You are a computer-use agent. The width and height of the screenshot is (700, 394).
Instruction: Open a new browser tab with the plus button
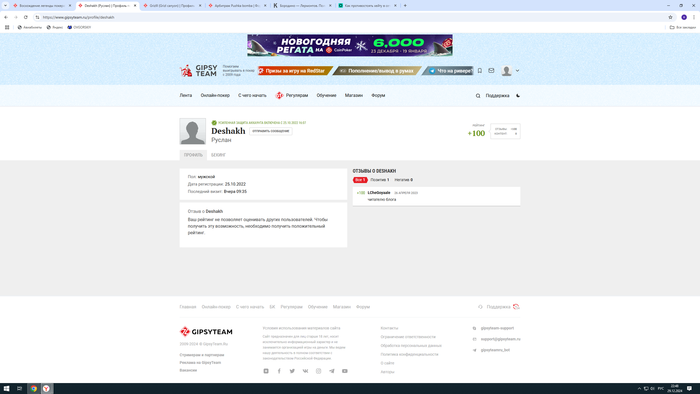(405, 5)
